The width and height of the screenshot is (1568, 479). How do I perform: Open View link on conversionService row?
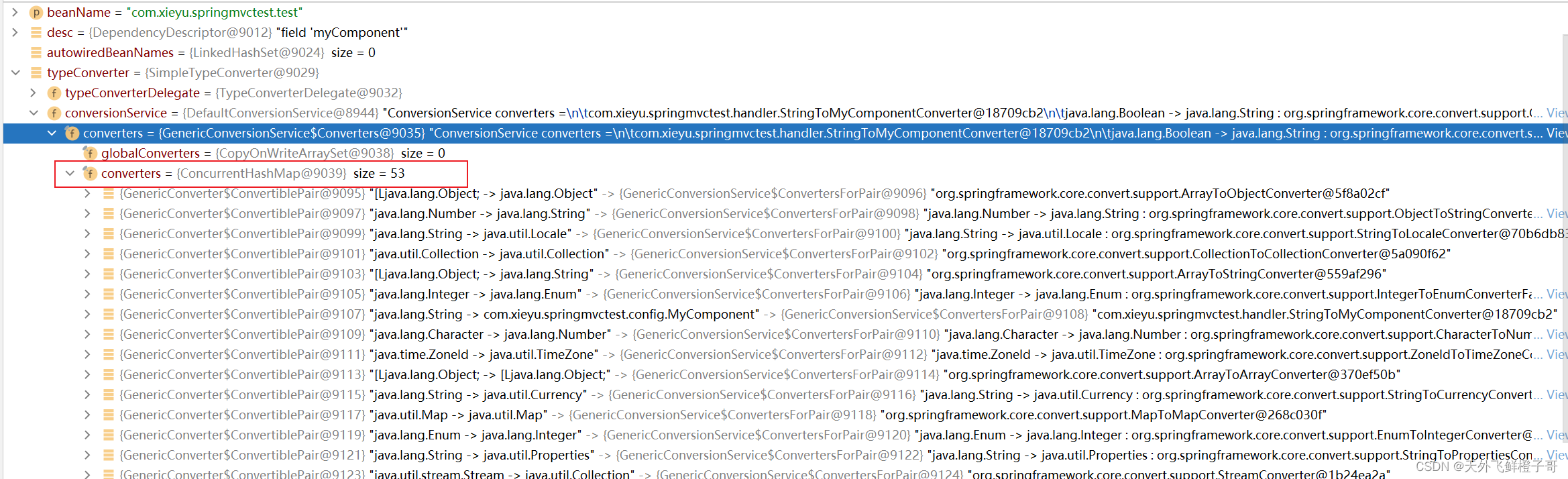[x=1557, y=113]
